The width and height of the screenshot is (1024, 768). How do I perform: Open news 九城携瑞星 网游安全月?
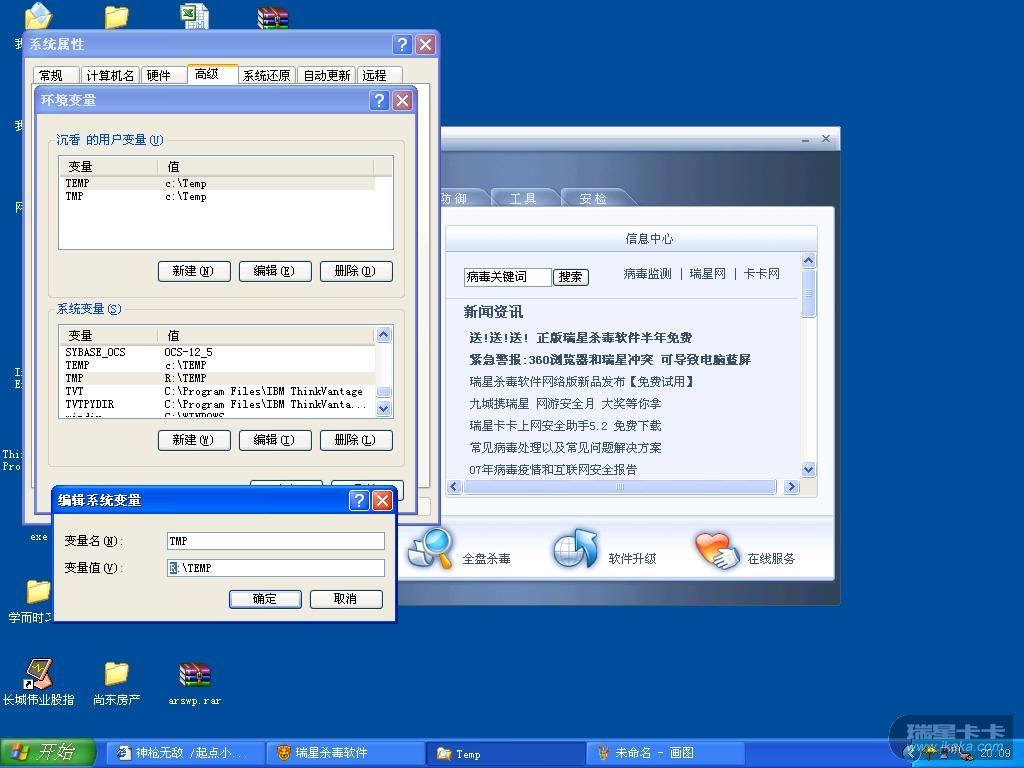click(x=565, y=404)
